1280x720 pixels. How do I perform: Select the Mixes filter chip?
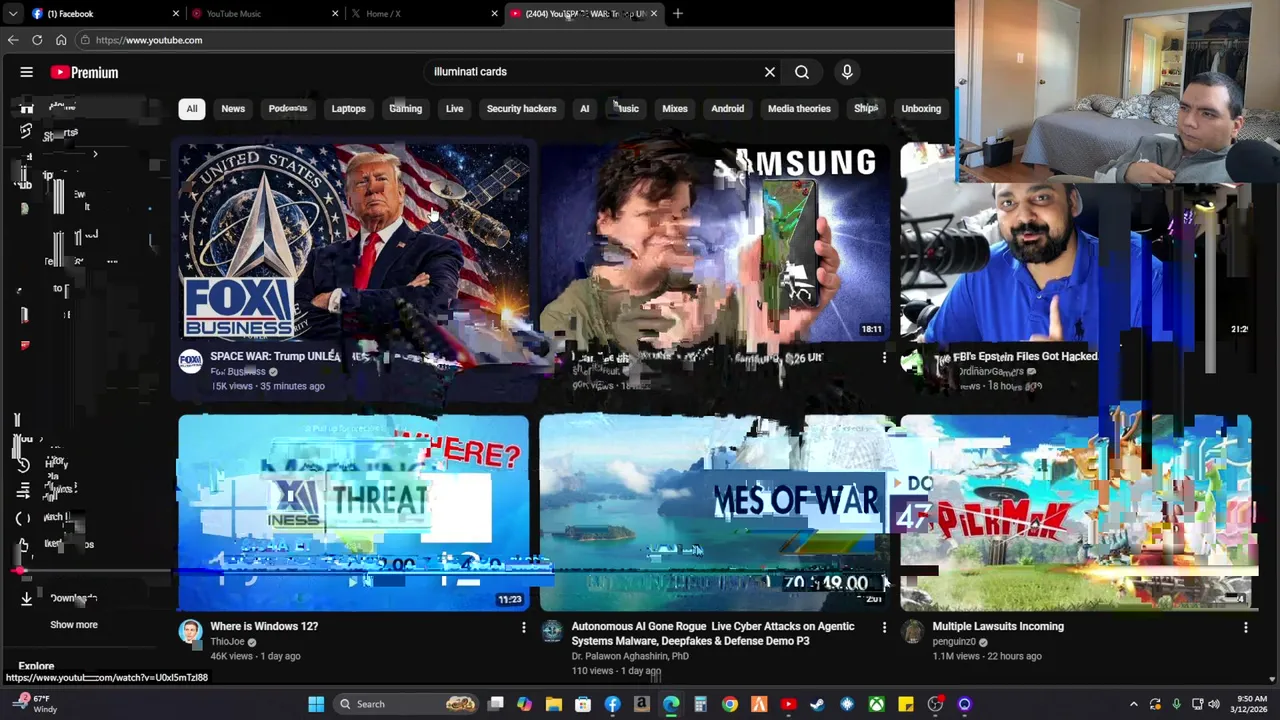675,108
